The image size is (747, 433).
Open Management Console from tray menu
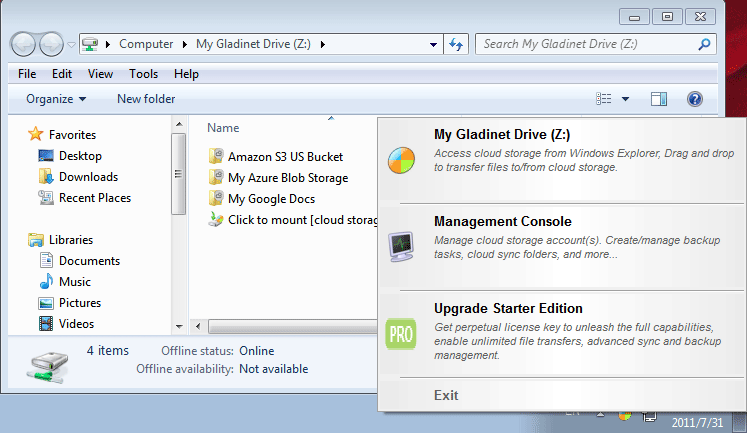coord(562,247)
